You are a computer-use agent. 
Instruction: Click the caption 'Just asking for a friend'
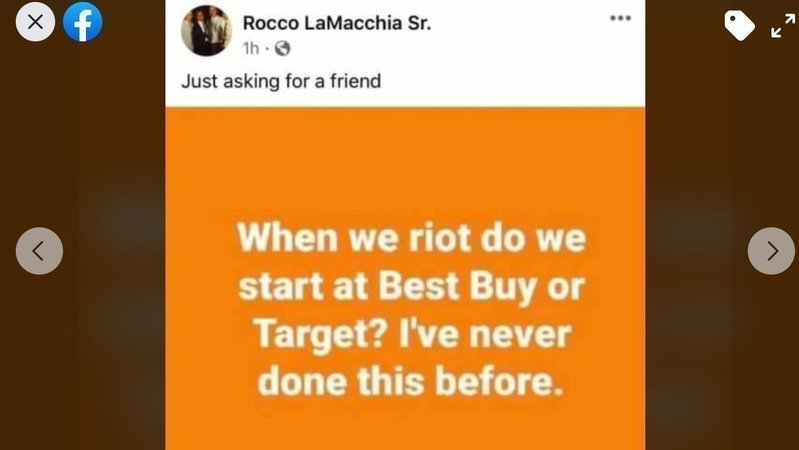[x=281, y=82]
